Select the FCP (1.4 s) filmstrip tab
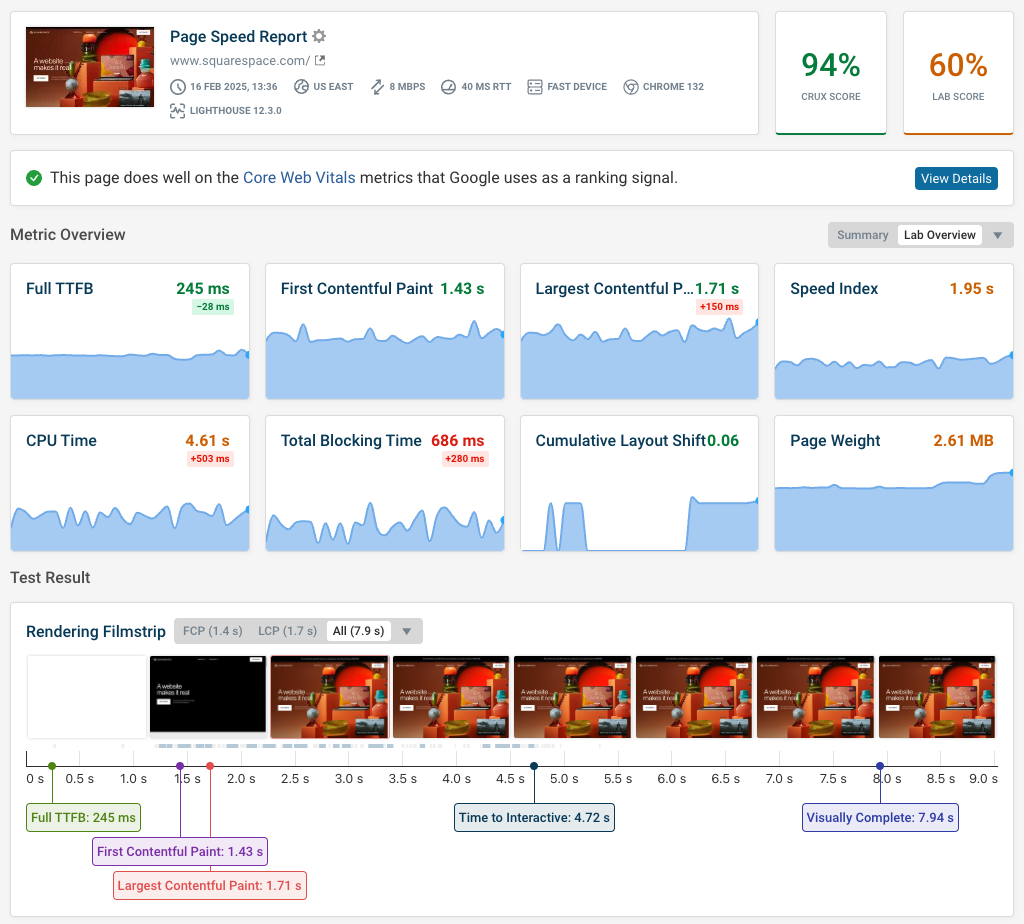 point(213,631)
